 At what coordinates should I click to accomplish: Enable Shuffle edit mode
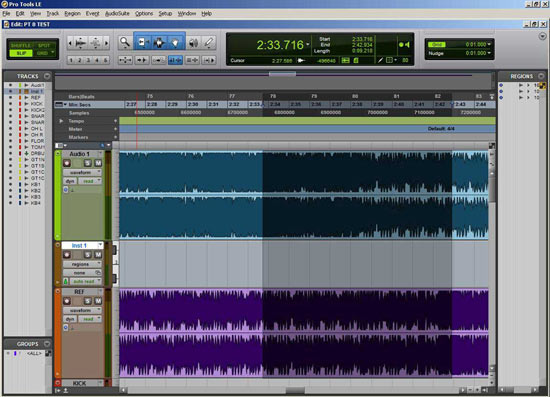click(x=21, y=46)
